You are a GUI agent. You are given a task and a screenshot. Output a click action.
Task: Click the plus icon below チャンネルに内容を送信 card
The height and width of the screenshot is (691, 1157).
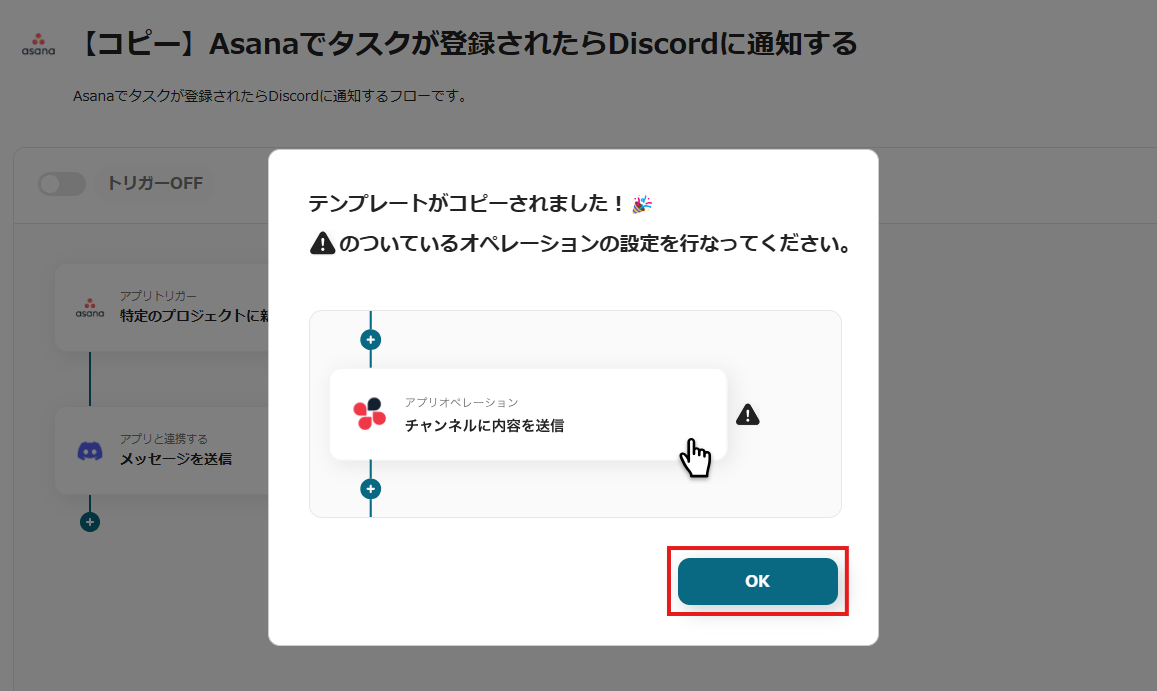pos(370,489)
